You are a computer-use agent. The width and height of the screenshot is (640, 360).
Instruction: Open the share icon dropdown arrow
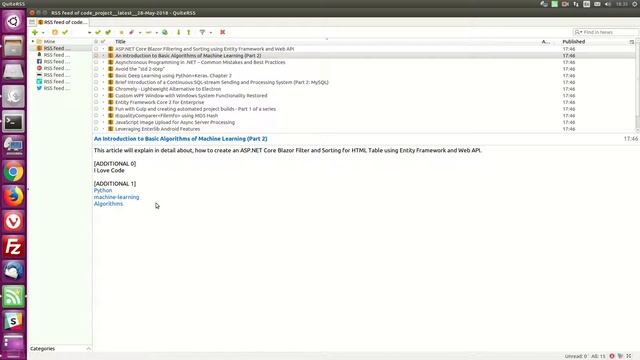[x=157, y=33]
